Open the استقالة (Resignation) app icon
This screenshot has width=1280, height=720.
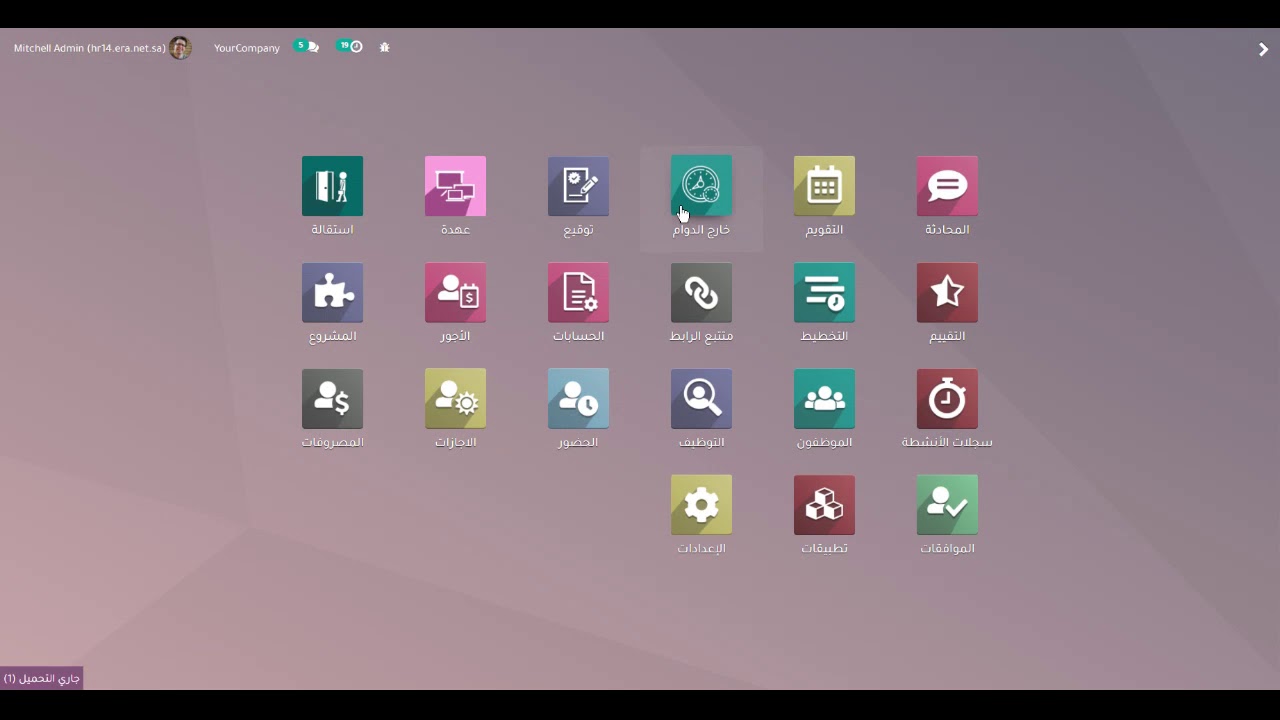[332, 186]
